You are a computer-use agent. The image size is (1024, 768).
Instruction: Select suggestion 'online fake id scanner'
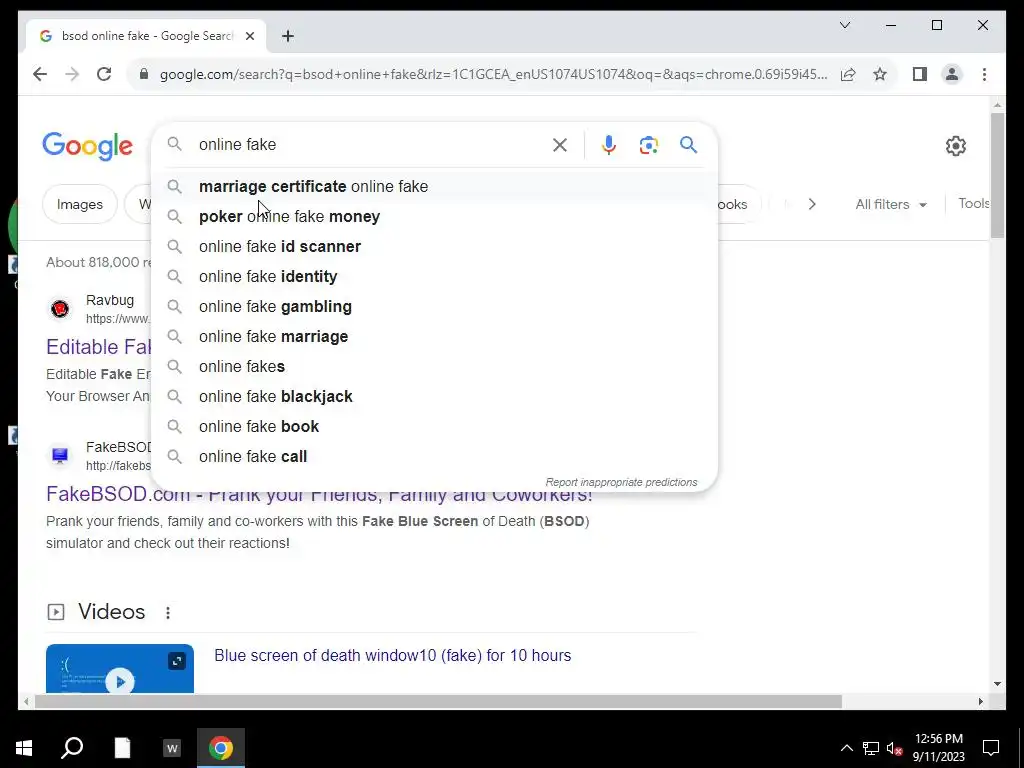(434, 247)
